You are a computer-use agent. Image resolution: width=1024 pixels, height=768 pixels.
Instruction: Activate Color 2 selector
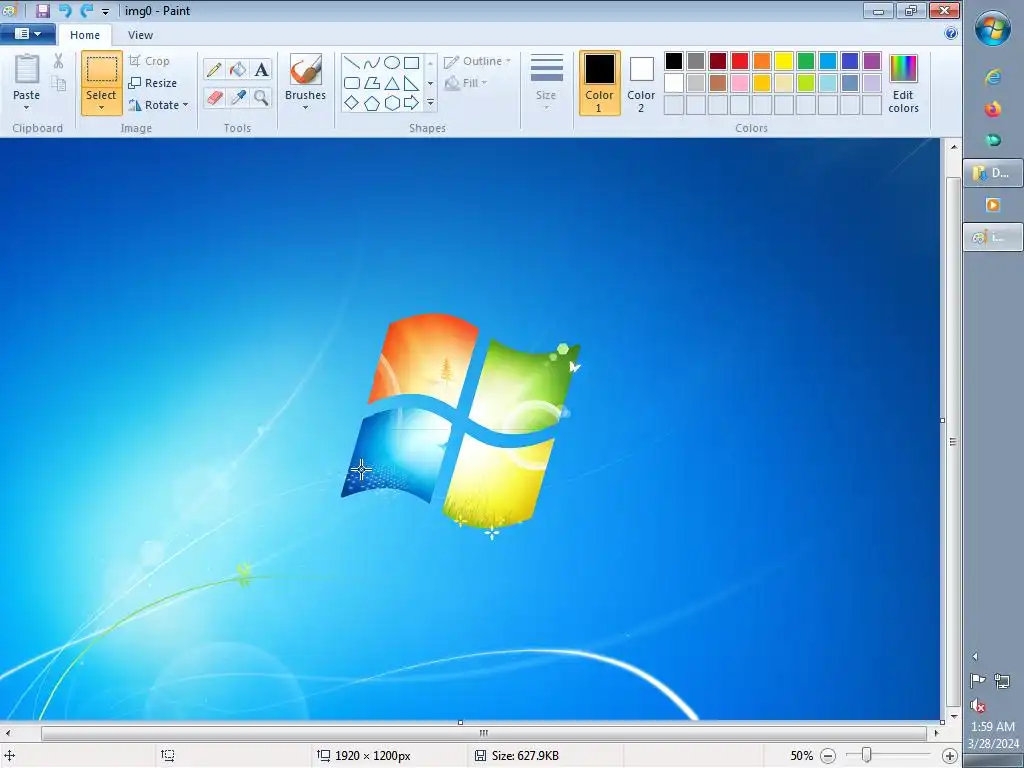(641, 83)
